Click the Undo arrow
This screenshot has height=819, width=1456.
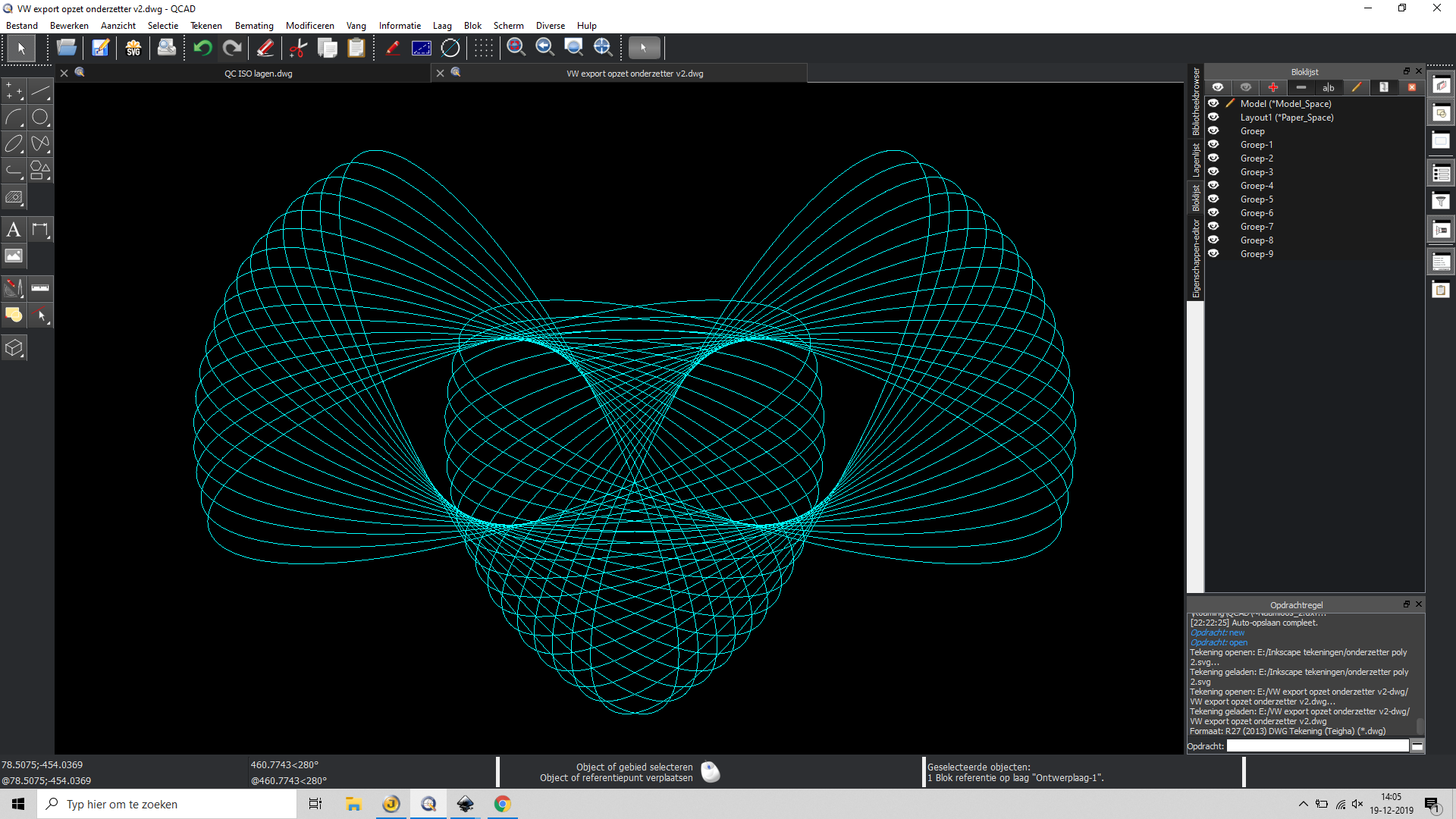202,48
